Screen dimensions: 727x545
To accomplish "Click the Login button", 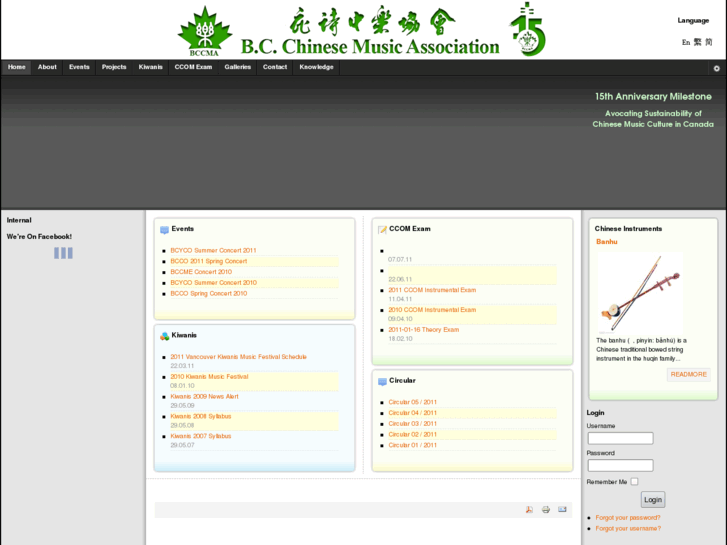I will (653, 500).
